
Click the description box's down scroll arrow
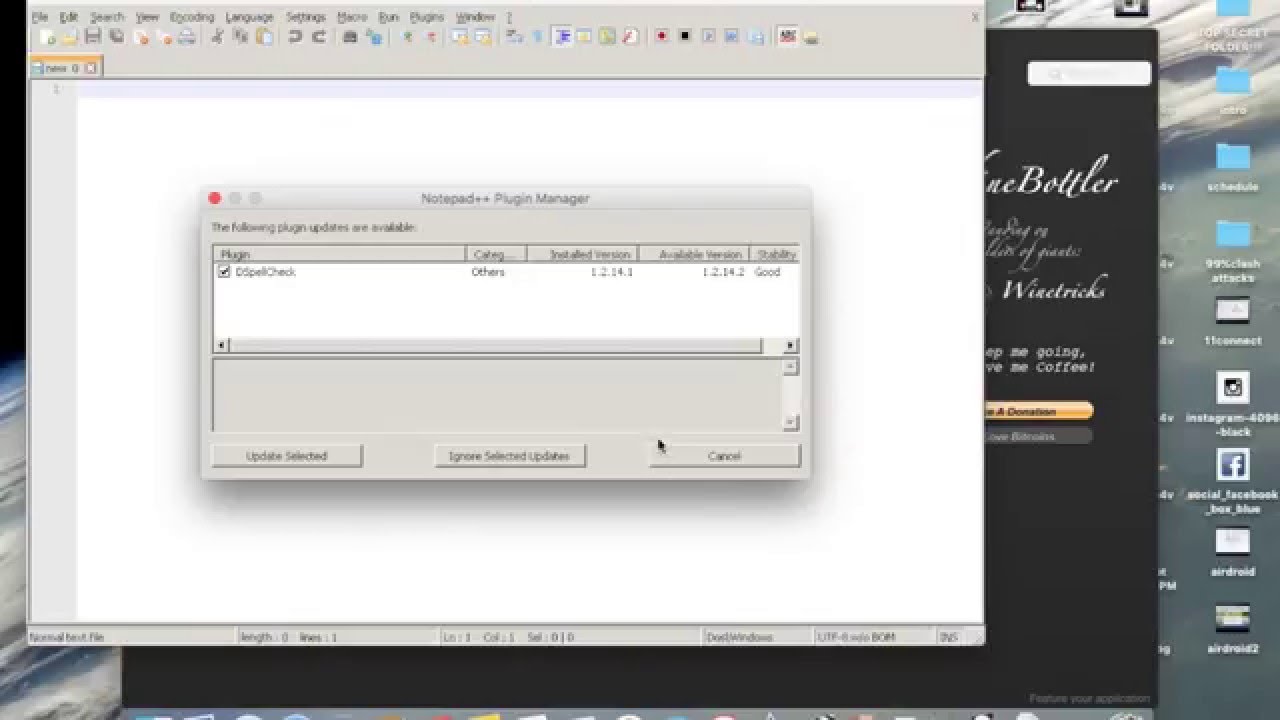click(790, 423)
